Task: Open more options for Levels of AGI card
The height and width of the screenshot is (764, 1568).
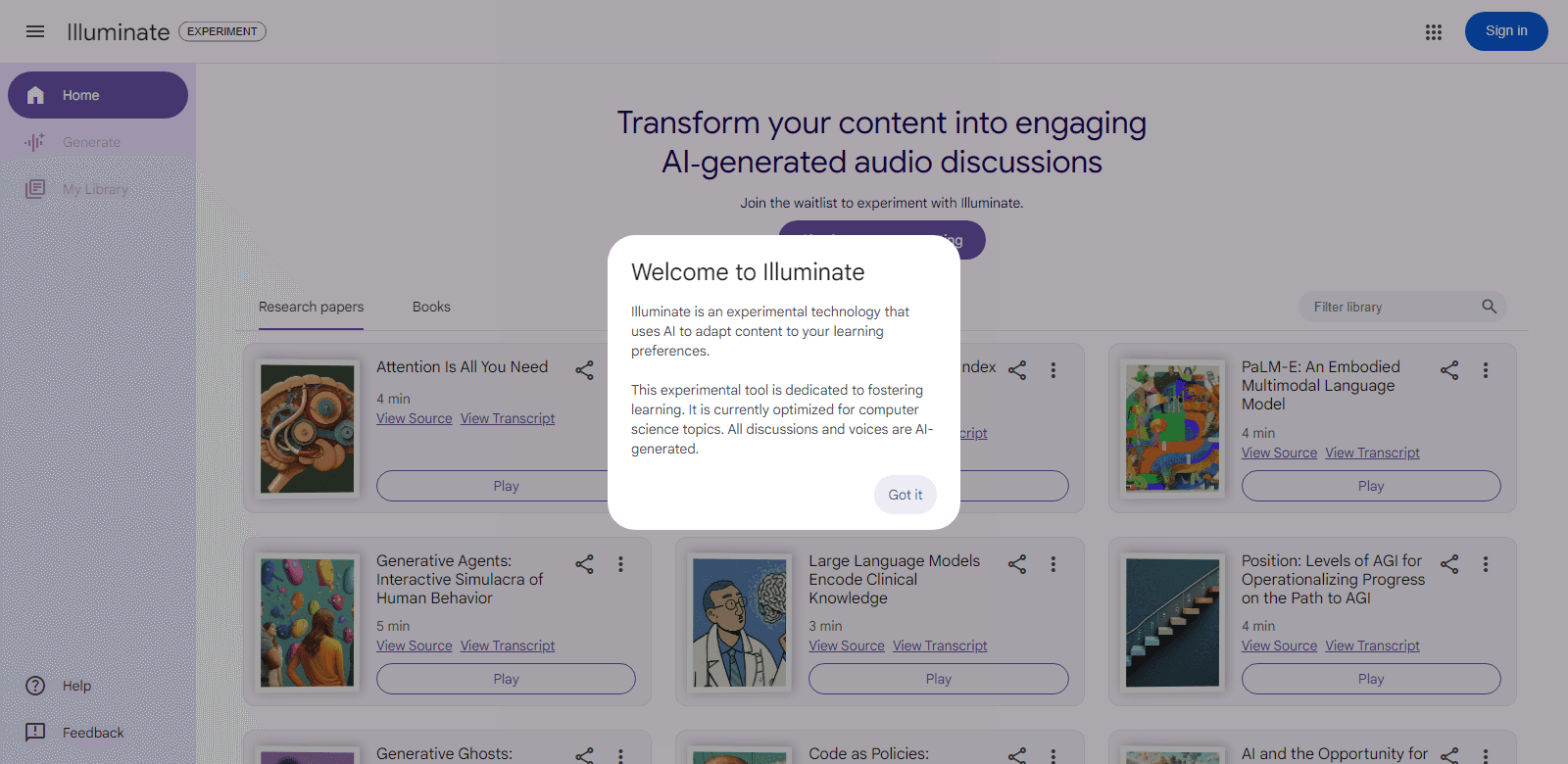Action: [1486, 564]
